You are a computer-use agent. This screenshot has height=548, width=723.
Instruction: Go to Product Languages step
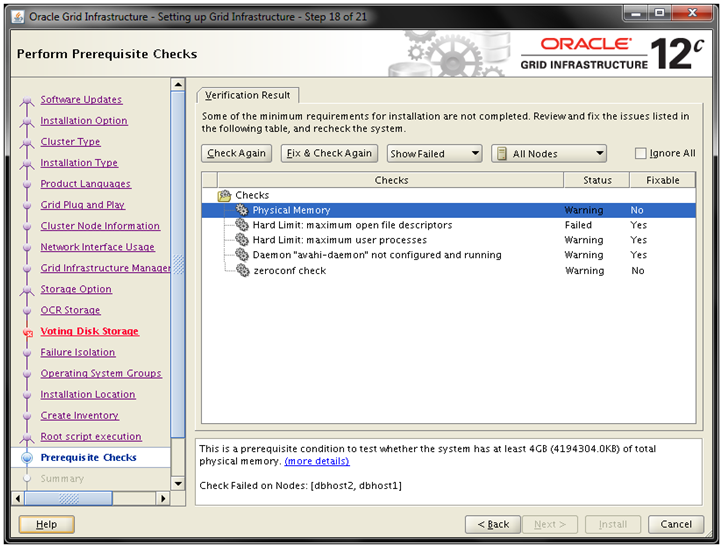(x=86, y=184)
